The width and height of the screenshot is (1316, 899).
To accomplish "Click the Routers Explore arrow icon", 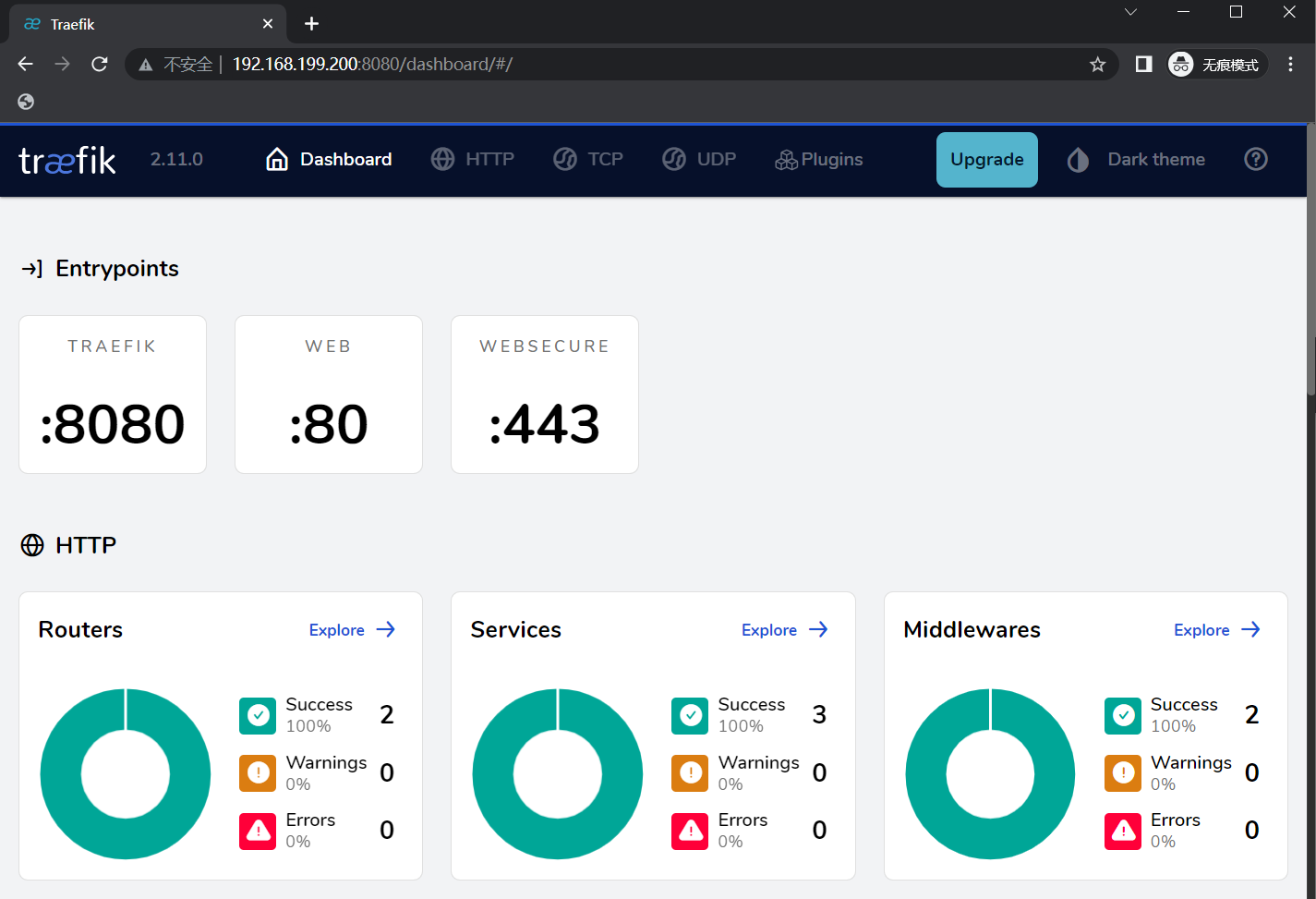I will click(386, 629).
